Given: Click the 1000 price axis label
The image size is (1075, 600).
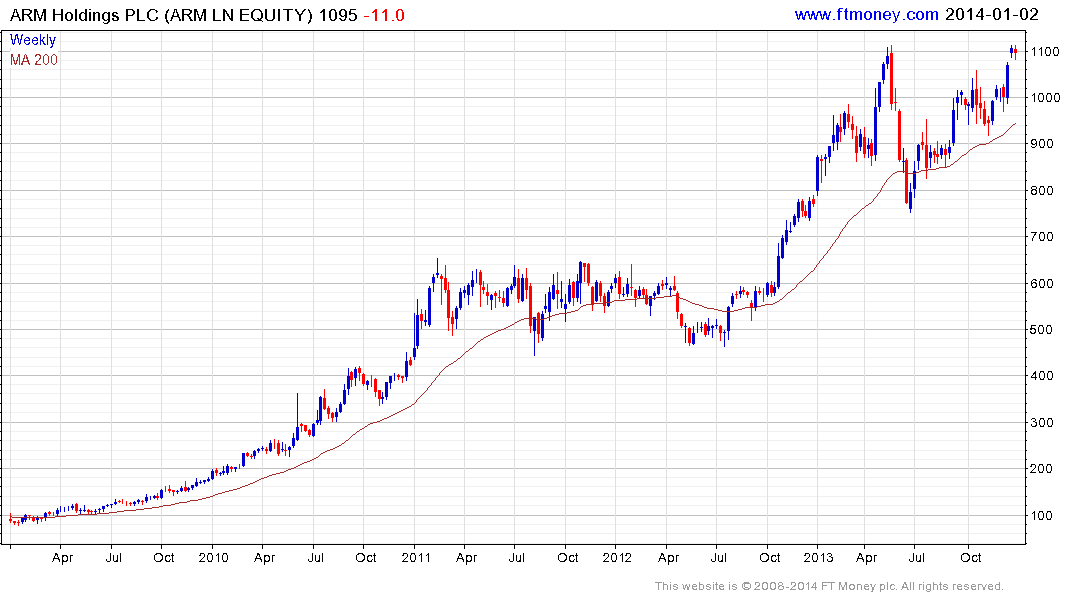Looking at the screenshot, I should (1045, 97).
